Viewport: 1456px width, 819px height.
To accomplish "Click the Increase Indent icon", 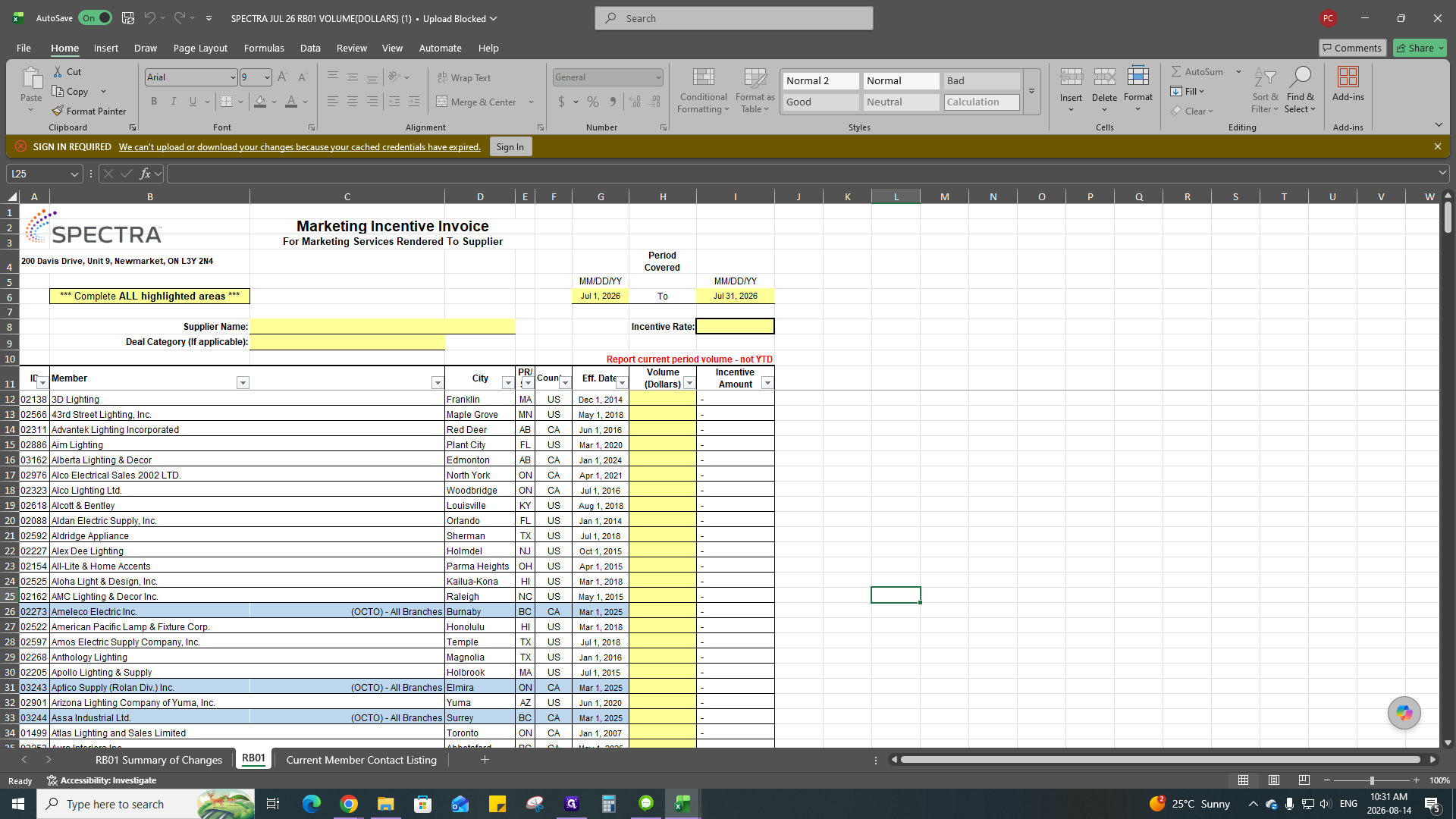I will (x=414, y=102).
